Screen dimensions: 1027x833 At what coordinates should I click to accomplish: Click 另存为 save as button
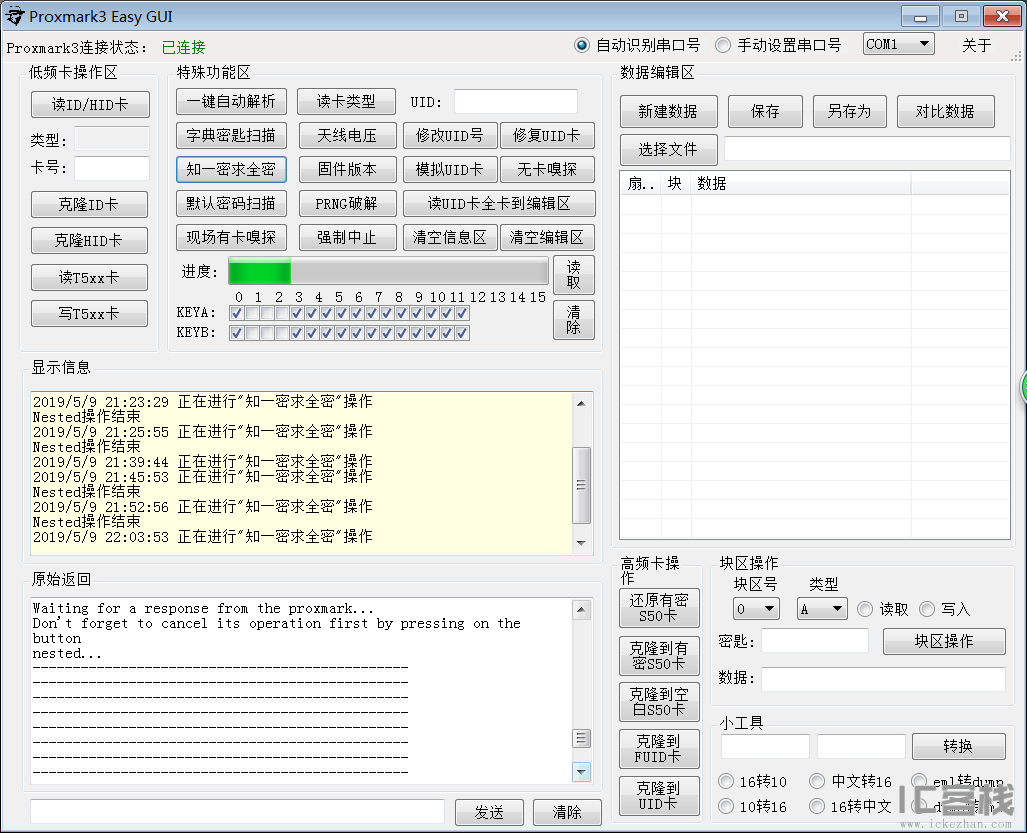coord(850,111)
